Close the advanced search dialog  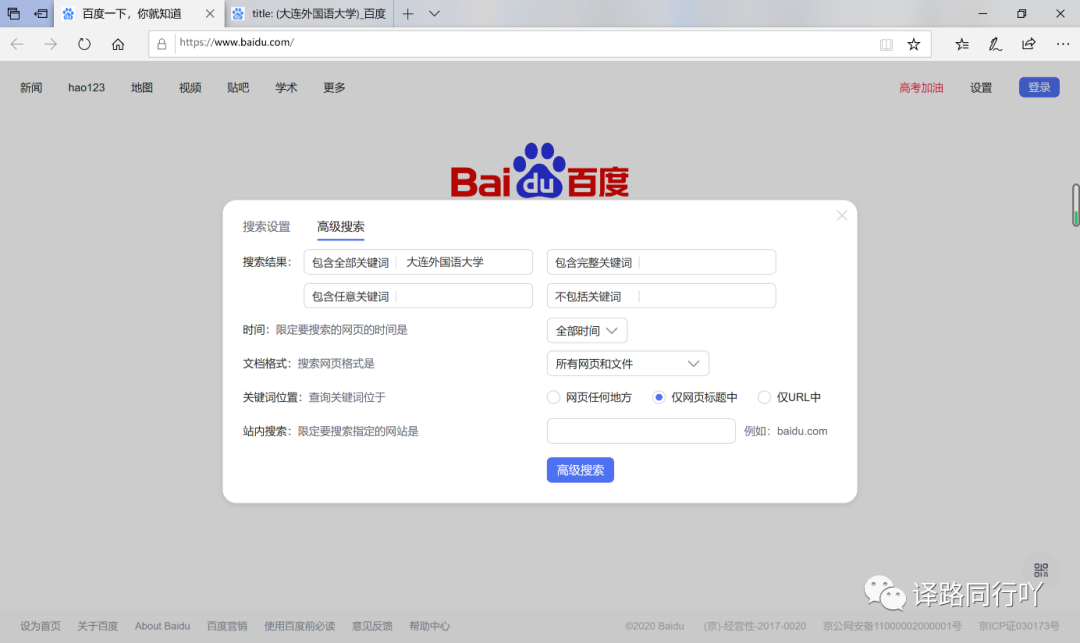click(842, 215)
